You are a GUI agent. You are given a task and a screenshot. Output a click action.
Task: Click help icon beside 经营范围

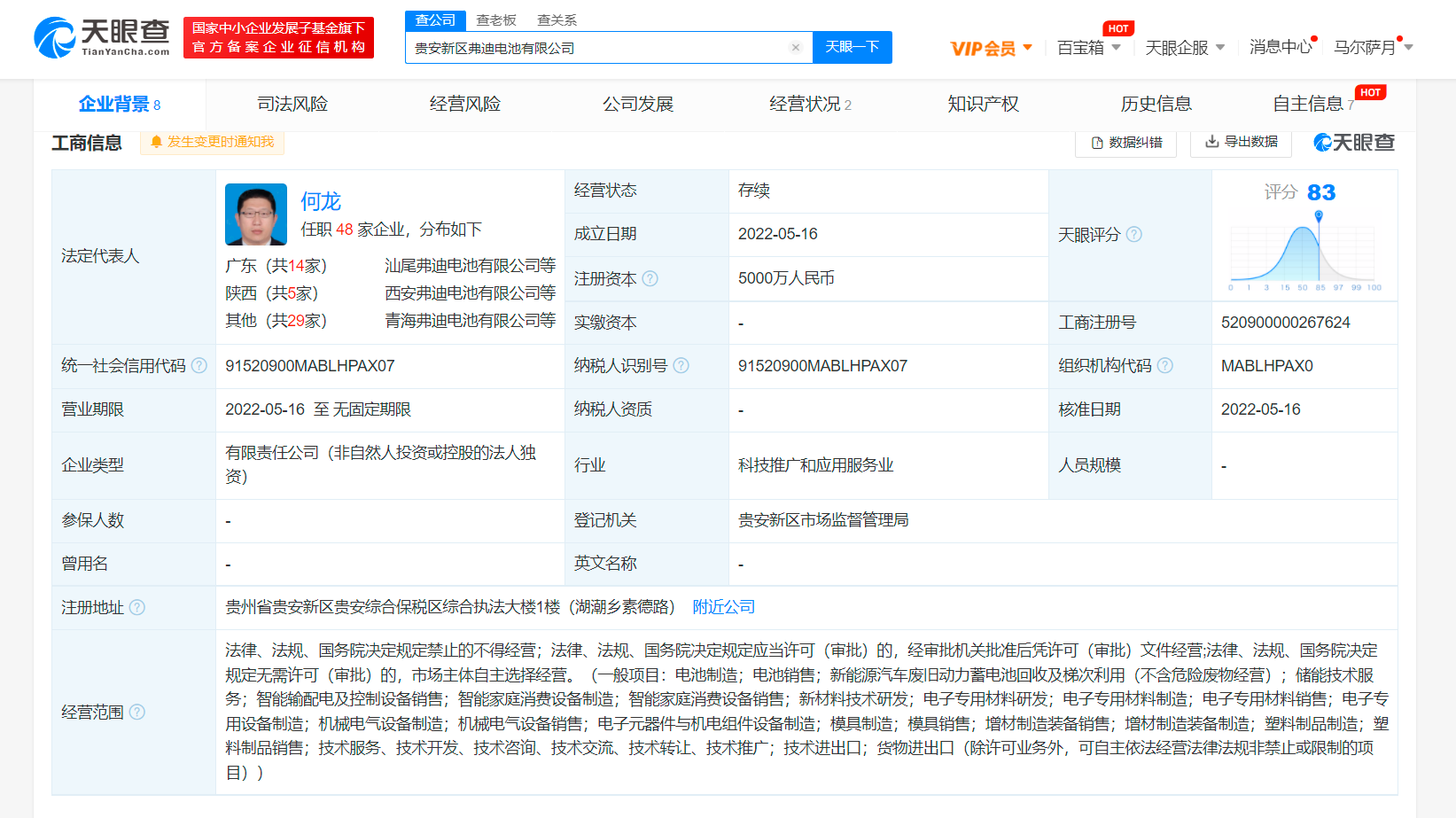point(137,712)
